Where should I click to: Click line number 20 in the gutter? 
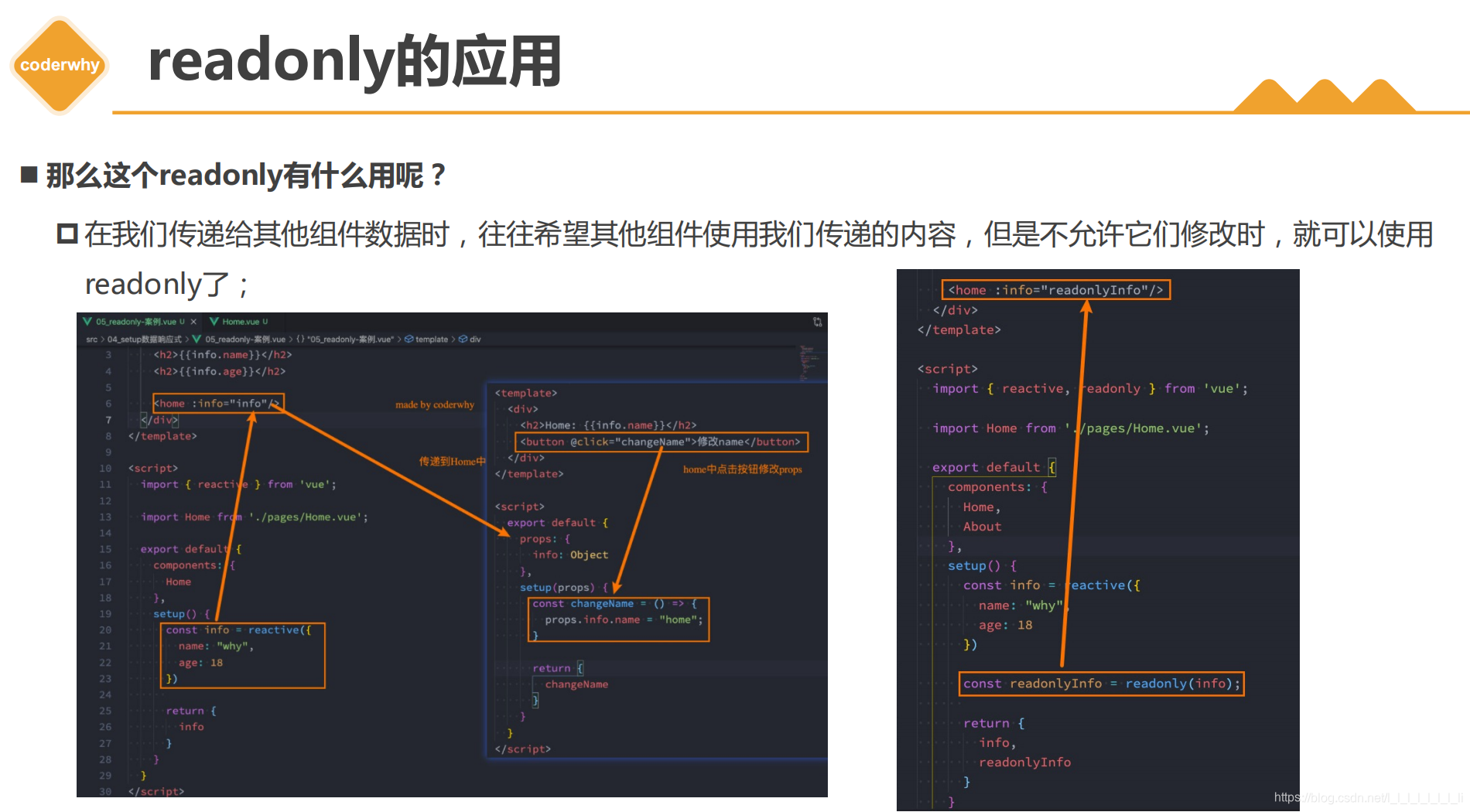[105, 630]
